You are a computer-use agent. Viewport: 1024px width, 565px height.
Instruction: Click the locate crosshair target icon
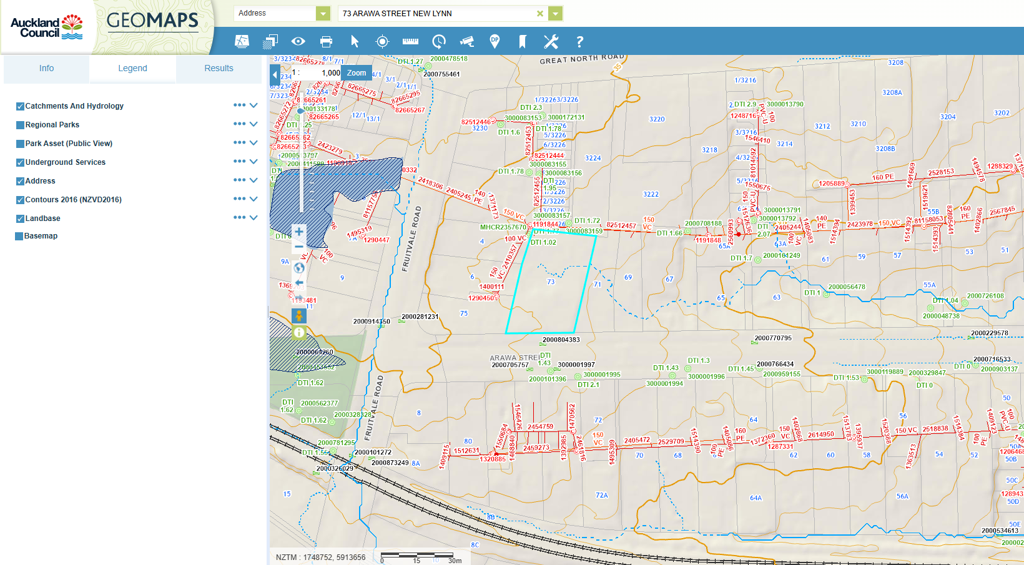[x=382, y=41]
